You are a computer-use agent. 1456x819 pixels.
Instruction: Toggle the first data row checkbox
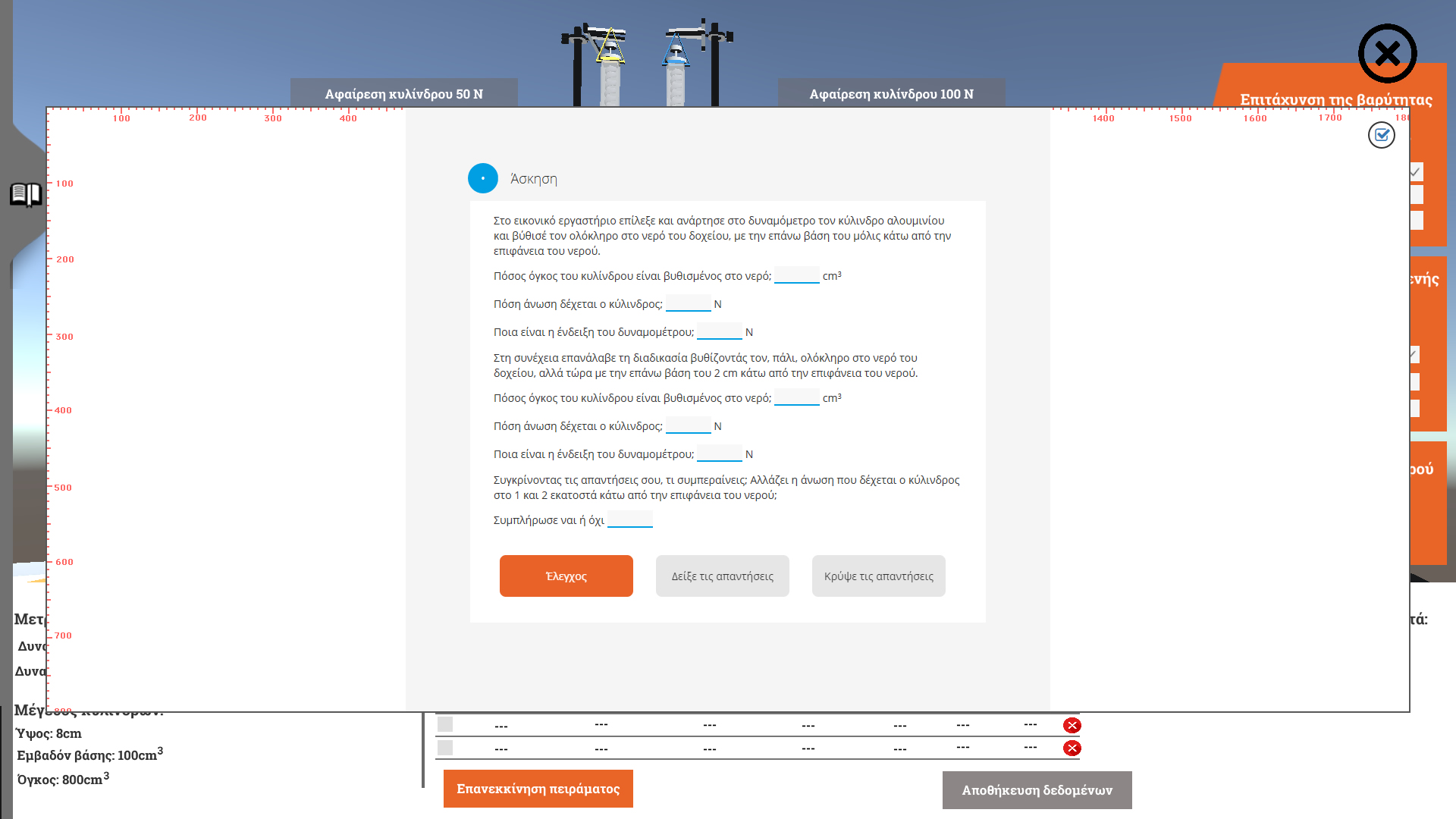[x=445, y=725]
